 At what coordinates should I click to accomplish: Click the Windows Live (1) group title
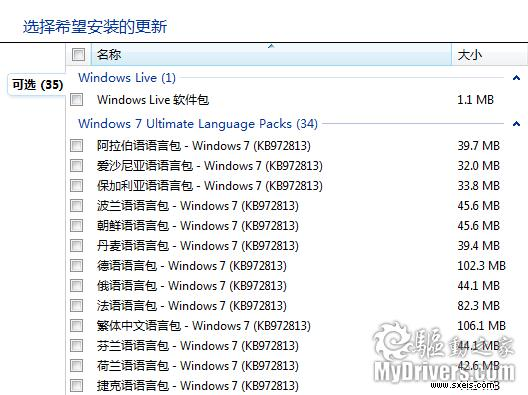pyautogui.click(x=127, y=78)
